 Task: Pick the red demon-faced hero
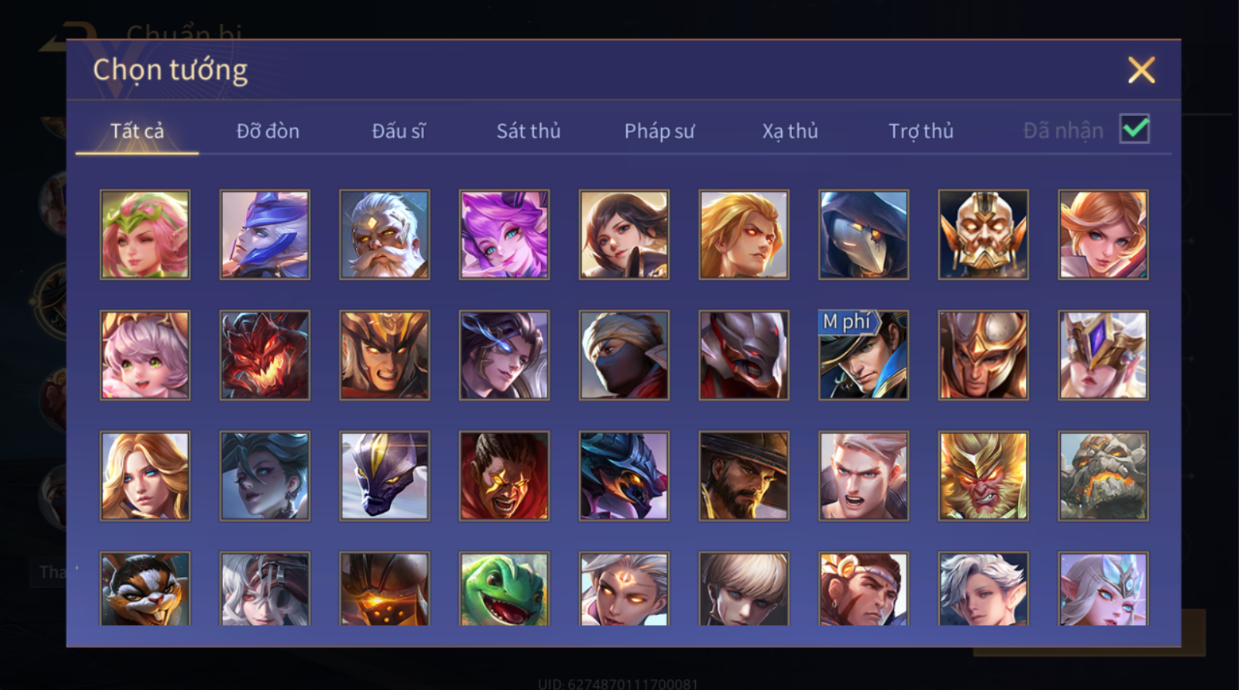pos(265,355)
